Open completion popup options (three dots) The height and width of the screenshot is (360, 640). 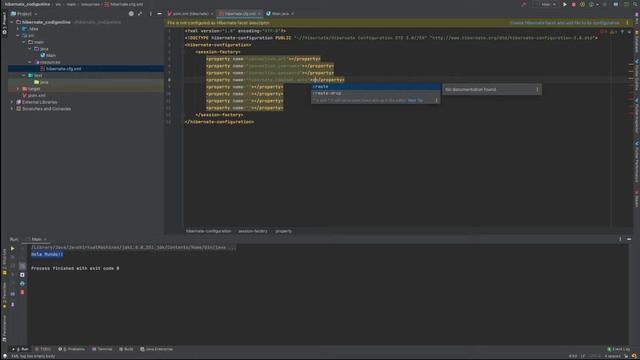[436, 100]
